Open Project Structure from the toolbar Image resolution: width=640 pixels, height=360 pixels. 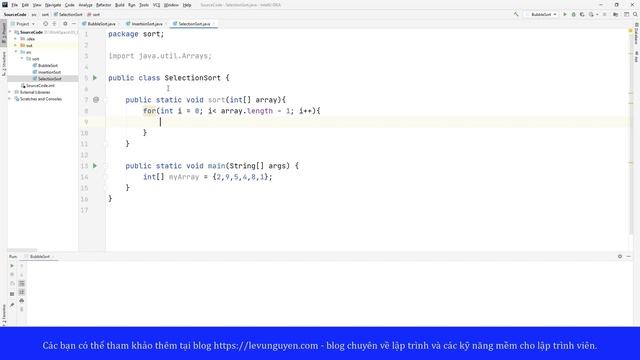click(x=616, y=14)
